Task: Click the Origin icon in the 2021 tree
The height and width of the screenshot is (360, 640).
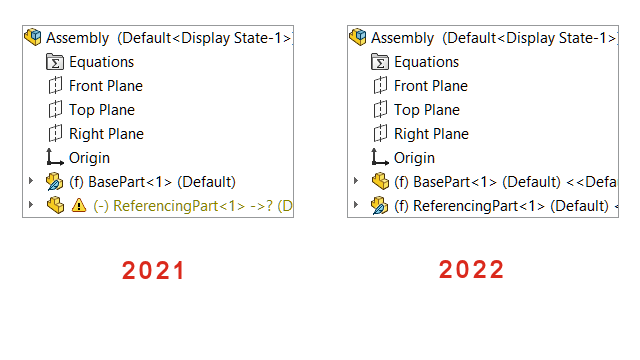Action: [x=55, y=157]
